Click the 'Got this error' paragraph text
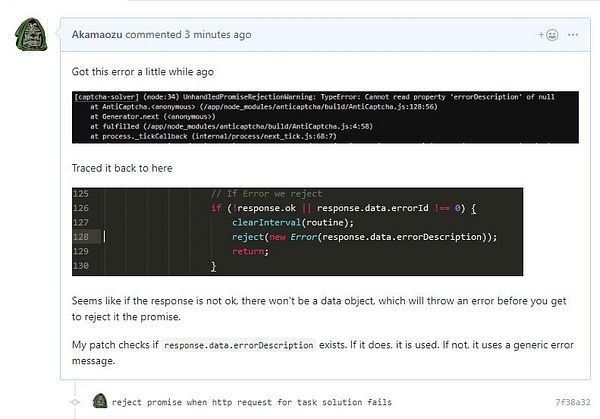Image resolution: width=600 pixels, height=419 pixels. (x=143, y=72)
